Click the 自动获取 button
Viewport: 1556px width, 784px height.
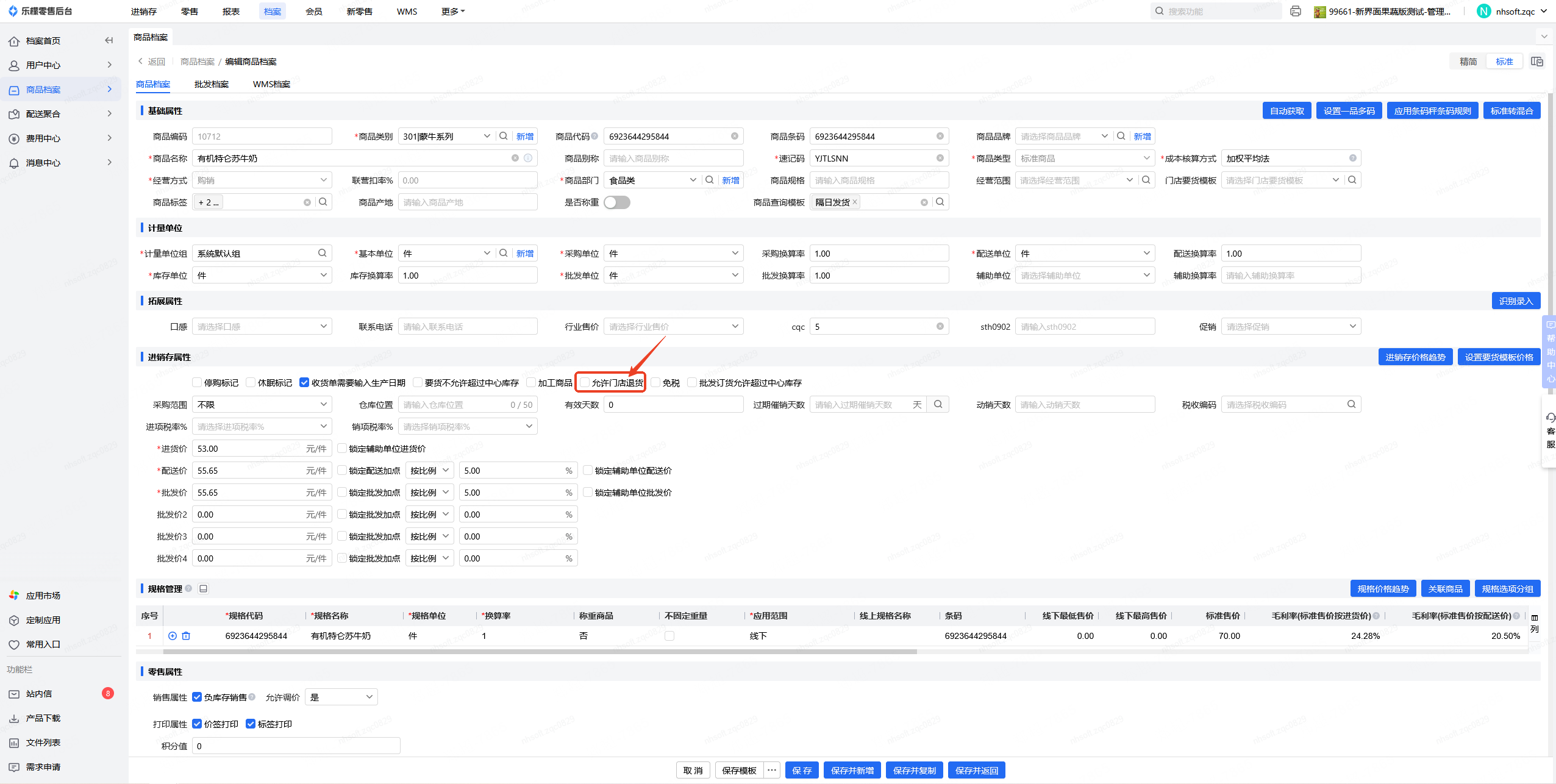coord(1287,111)
